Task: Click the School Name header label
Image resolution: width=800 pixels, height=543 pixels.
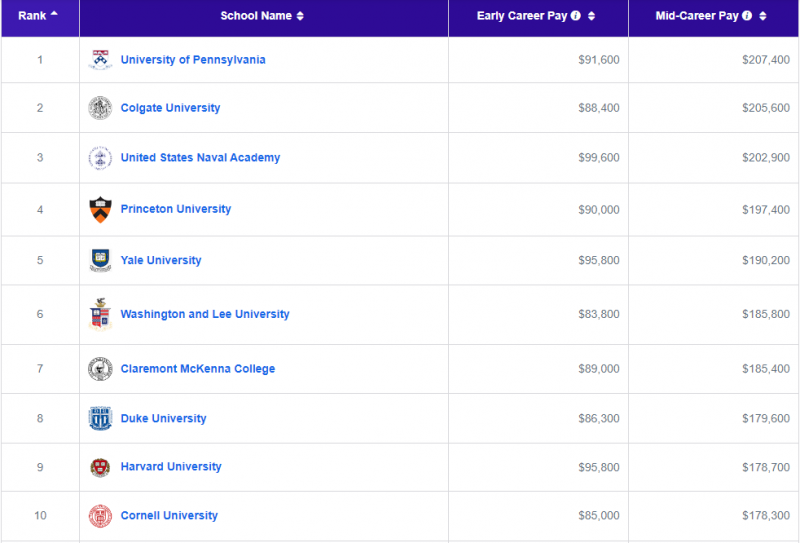Action: tap(256, 16)
